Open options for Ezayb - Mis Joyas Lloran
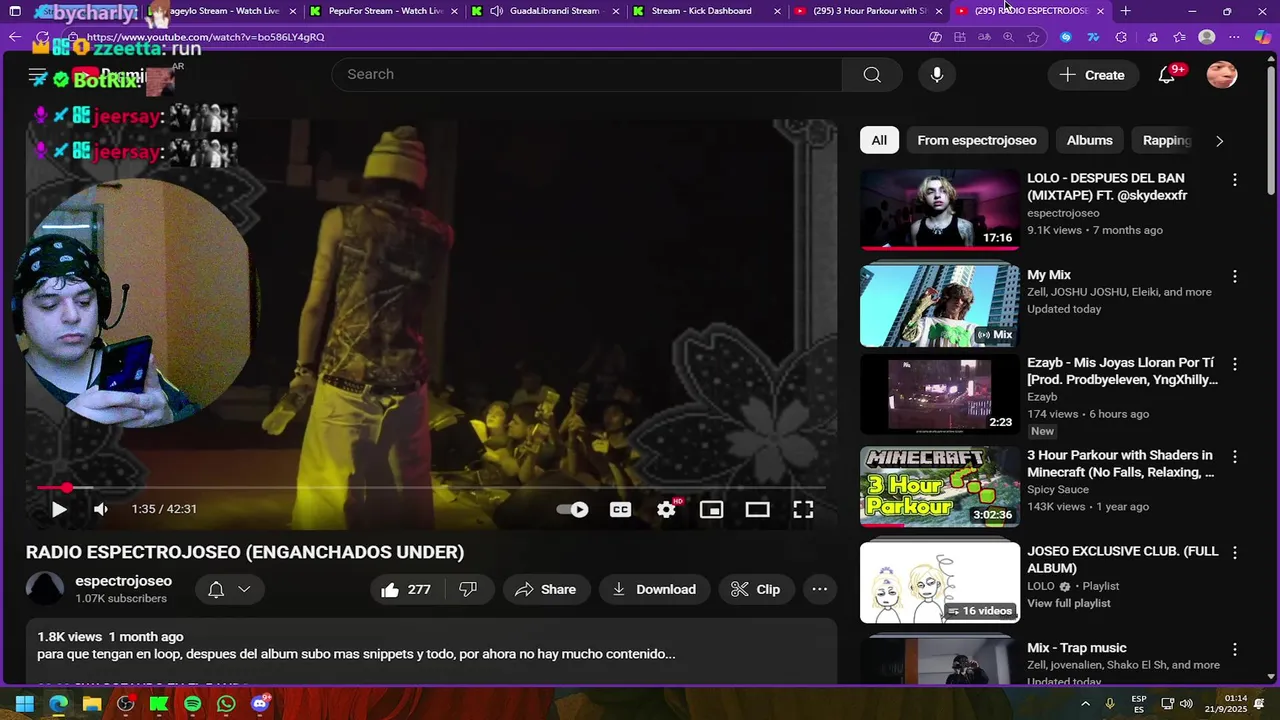1280x720 pixels. pos(1235,364)
